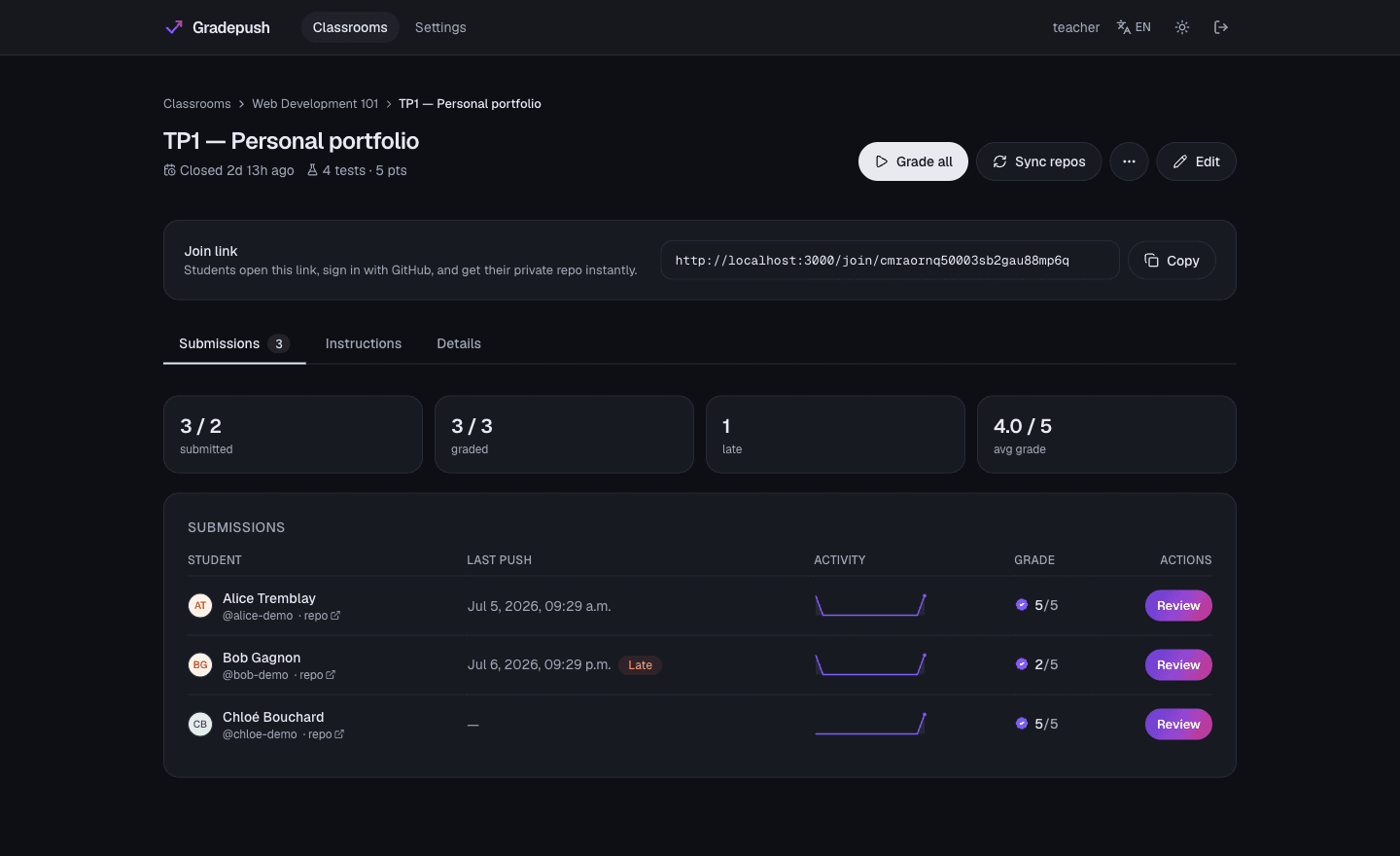The width and height of the screenshot is (1400, 856).
Task: Open Bob Gagnon's repo external link
Action: pyautogui.click(x=317, y=675)
